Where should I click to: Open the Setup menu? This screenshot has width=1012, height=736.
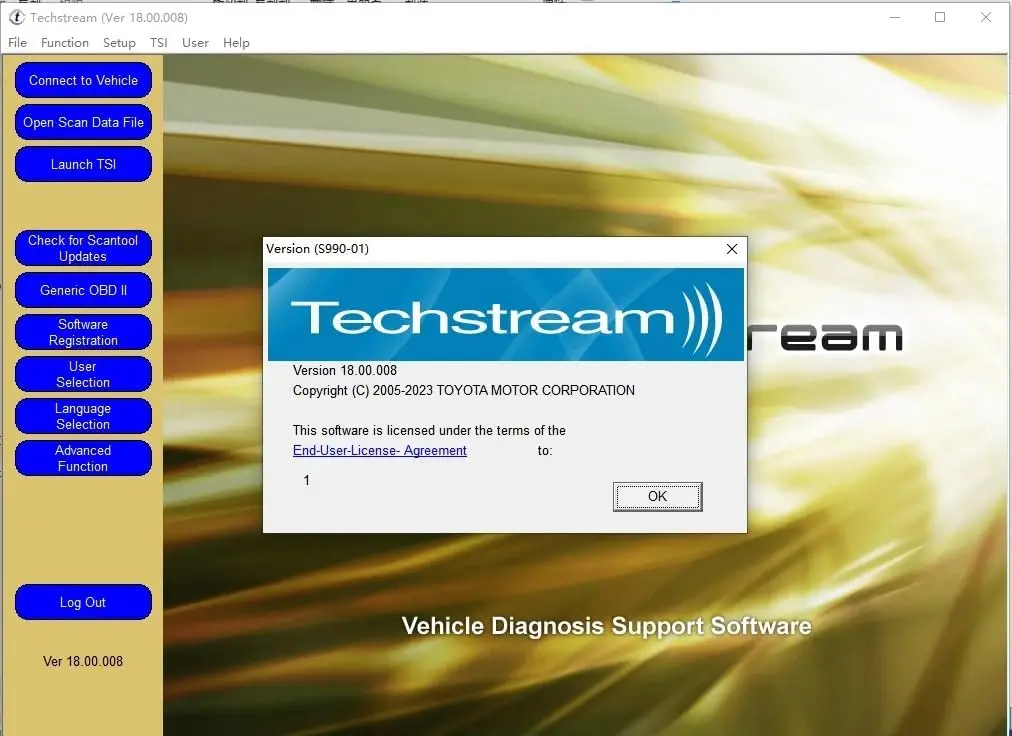(x=119, y=42)
